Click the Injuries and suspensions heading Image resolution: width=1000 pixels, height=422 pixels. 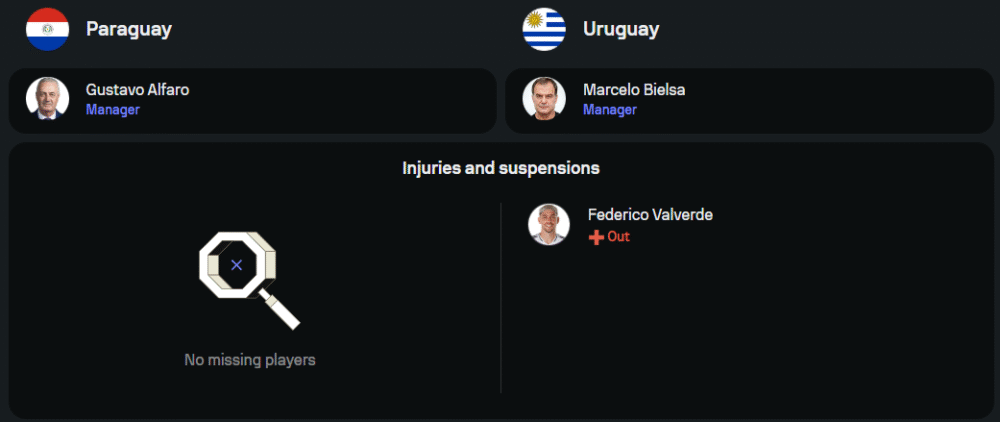[500, 168]
